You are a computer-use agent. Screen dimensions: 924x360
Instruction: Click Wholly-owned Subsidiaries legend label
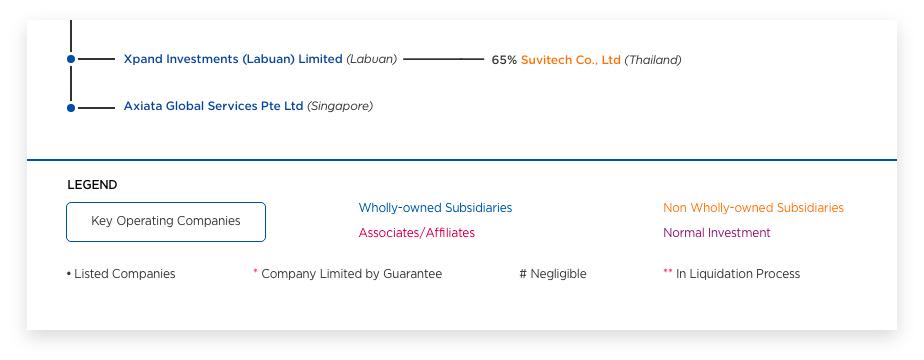point(435,208)
